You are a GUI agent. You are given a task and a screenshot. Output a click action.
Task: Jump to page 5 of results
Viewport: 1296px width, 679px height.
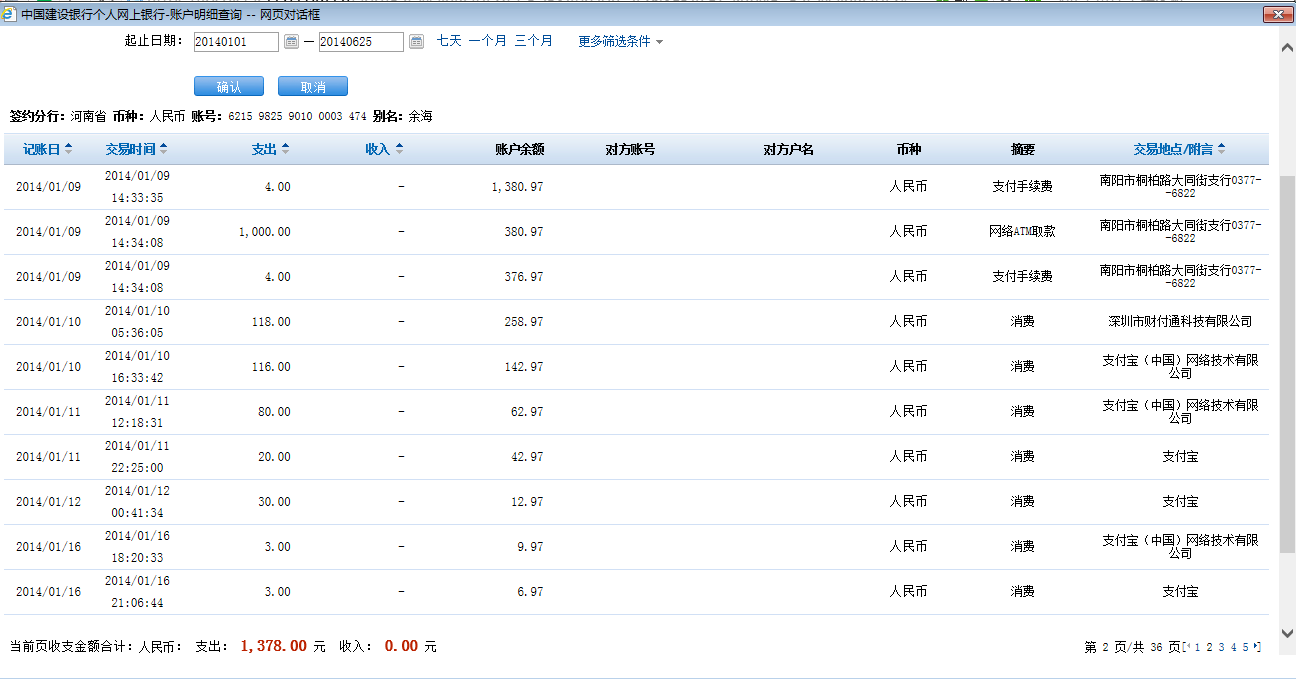tap(1245, 647)
